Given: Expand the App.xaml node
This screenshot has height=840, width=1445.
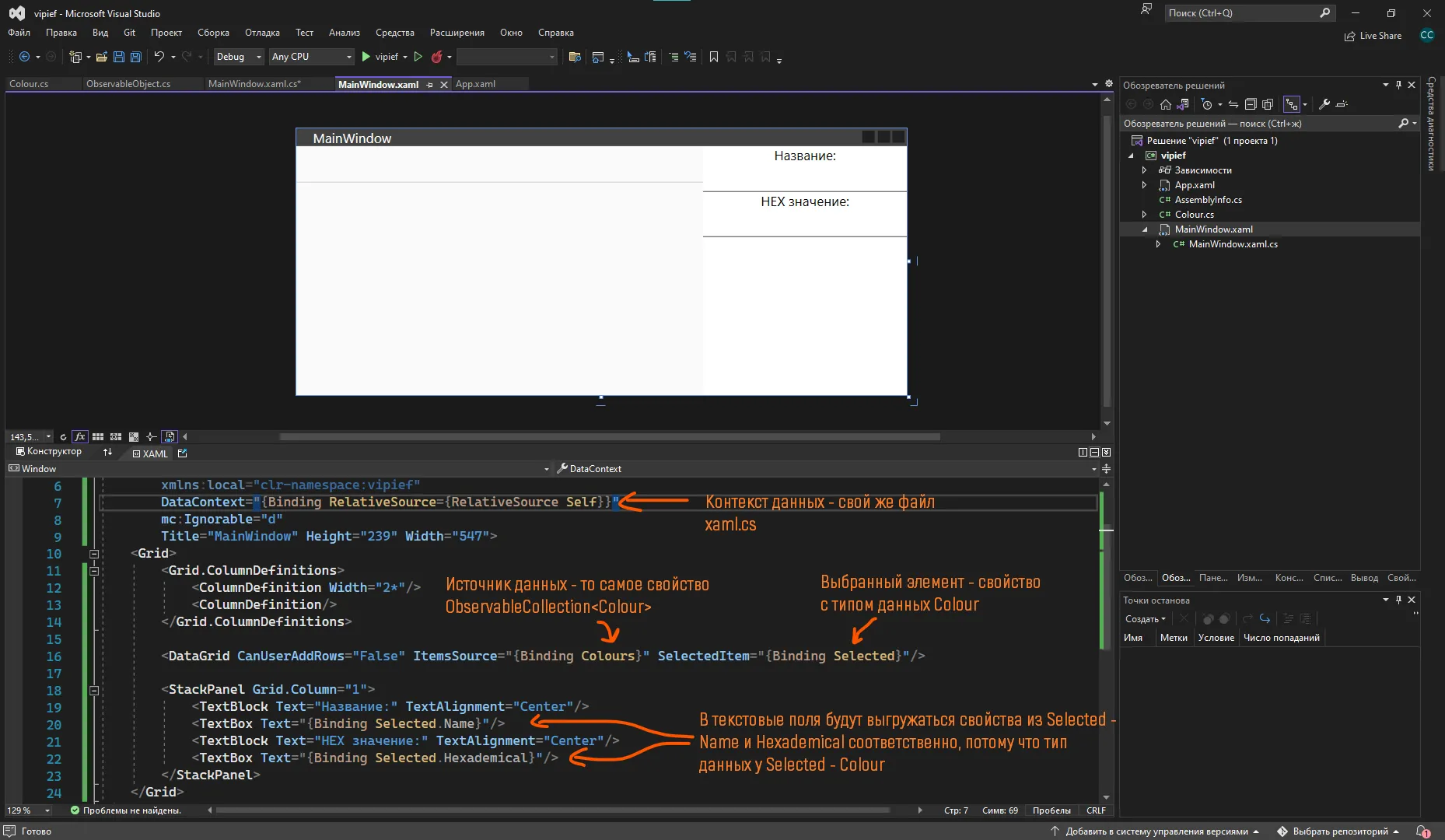Looking at the screenshot, I should click(x=1144, y=185).
